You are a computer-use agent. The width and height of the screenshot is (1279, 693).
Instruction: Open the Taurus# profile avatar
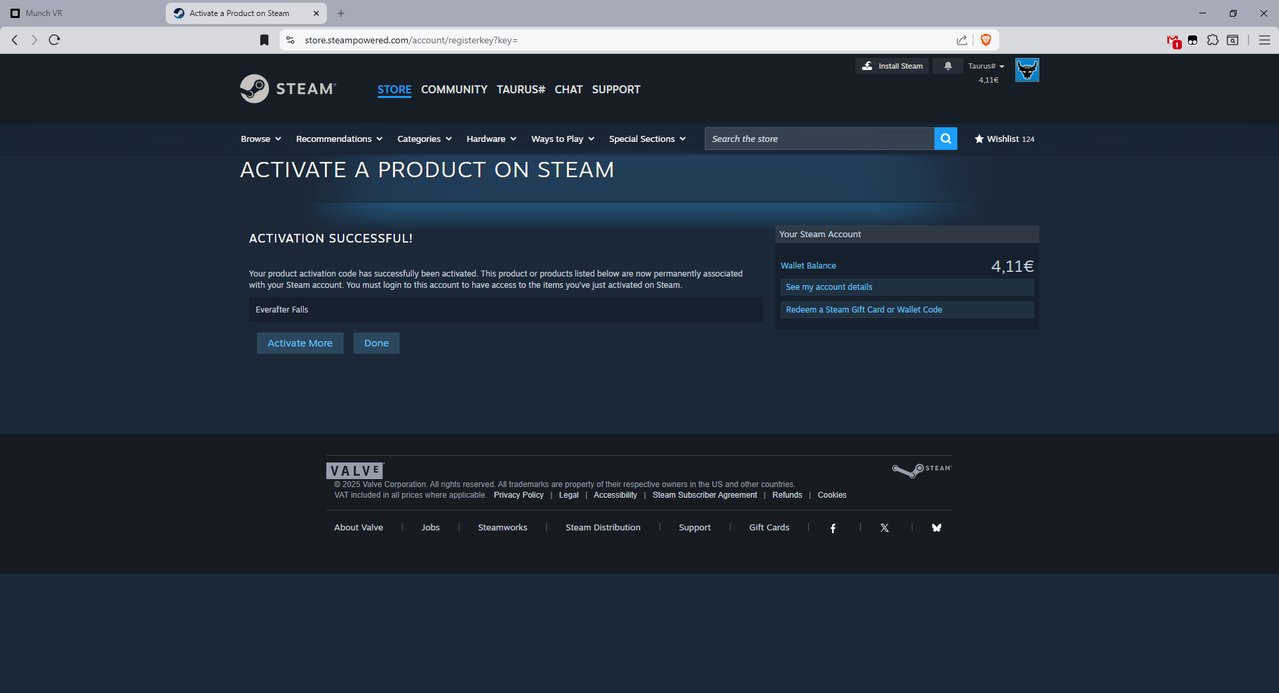1027,70
